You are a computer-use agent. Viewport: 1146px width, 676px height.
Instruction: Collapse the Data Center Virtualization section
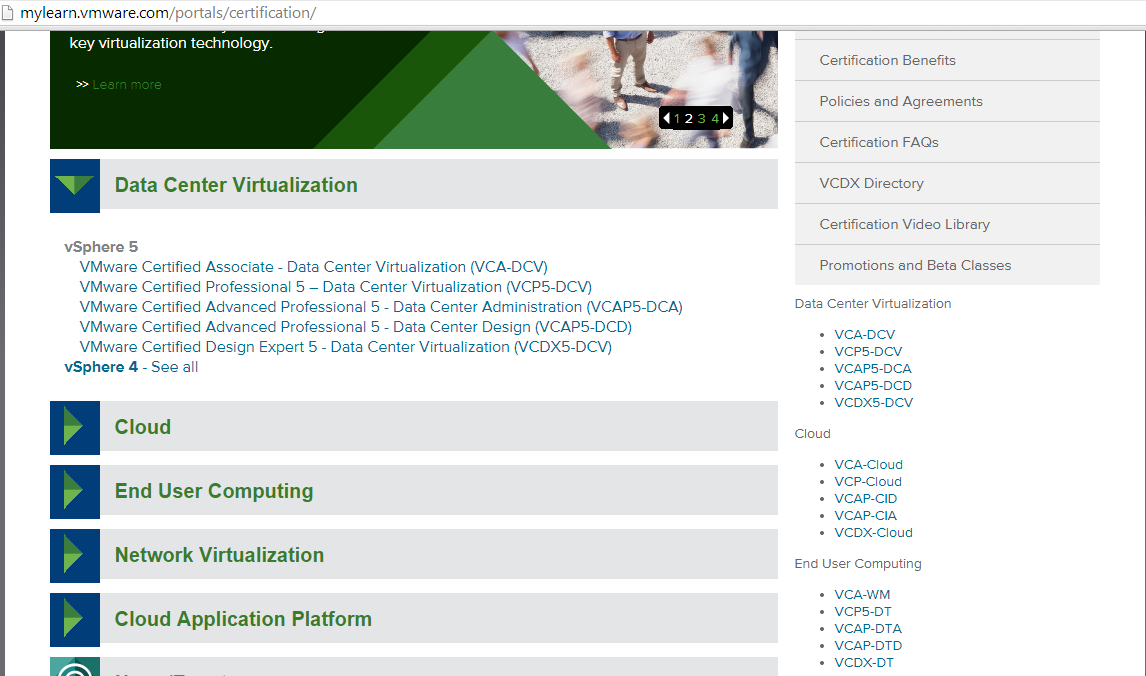point(74,185)
